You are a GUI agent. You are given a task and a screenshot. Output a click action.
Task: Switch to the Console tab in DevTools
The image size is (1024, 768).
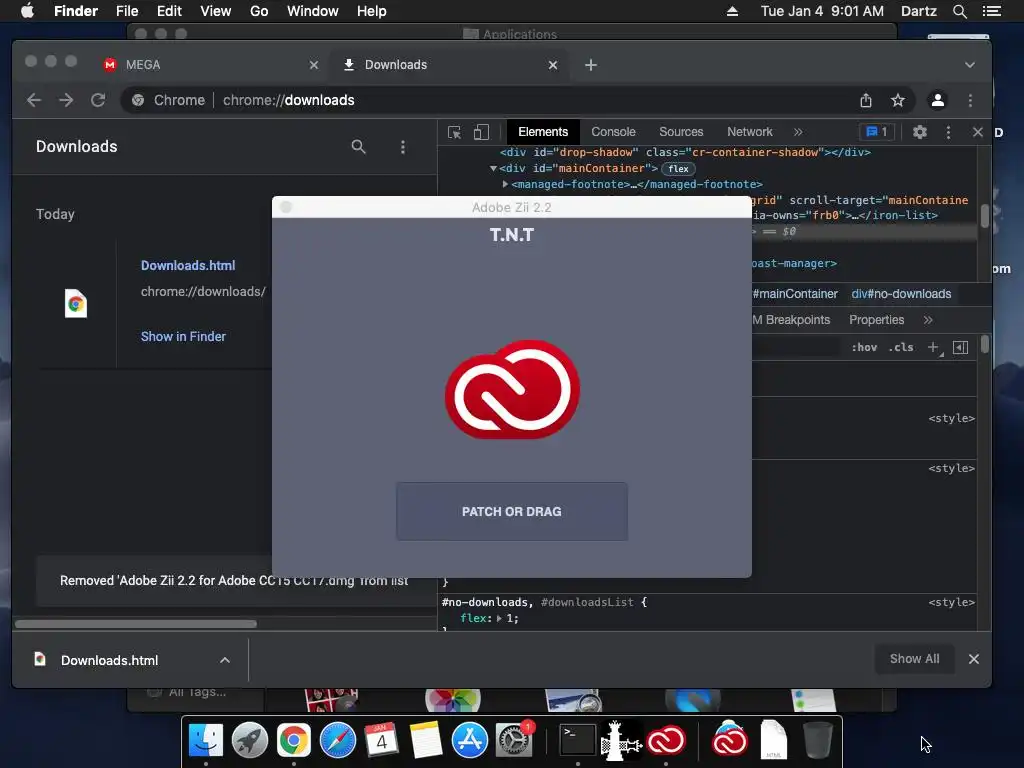613,132
